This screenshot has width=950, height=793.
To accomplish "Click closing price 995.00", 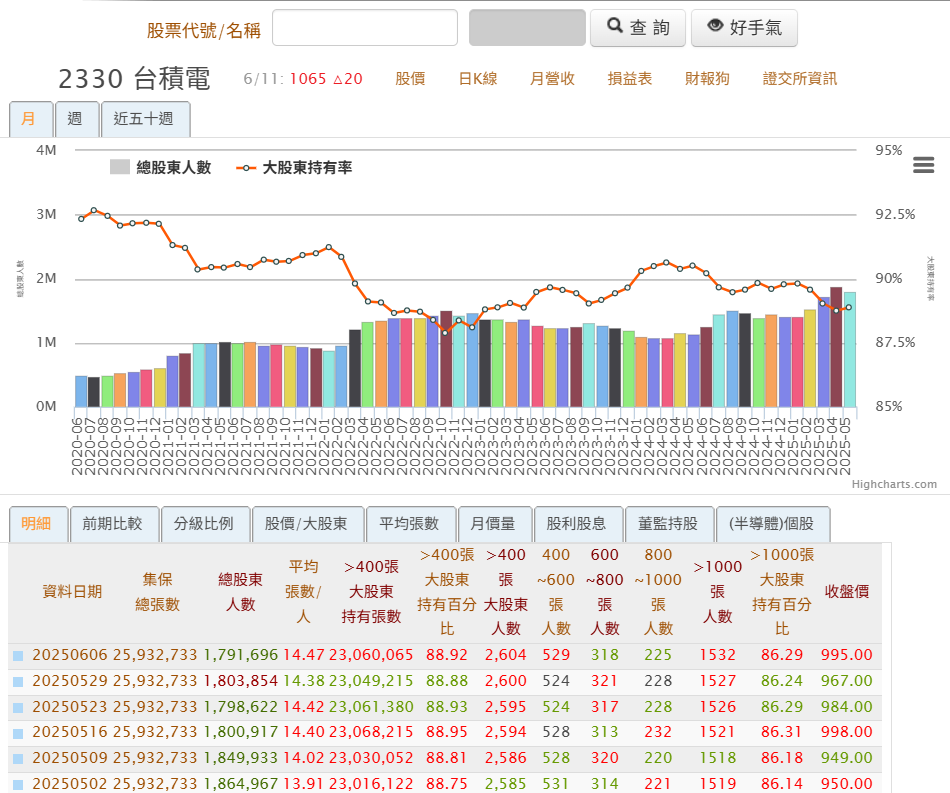I will (846, 655).
